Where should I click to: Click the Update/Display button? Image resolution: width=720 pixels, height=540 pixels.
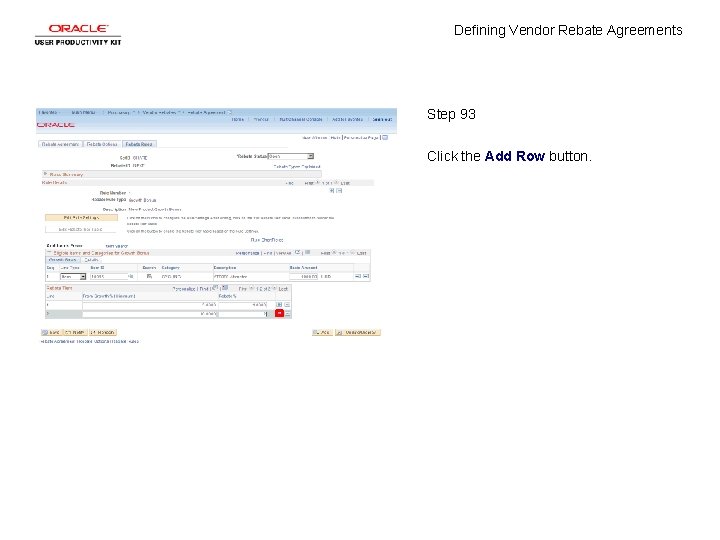358,332
